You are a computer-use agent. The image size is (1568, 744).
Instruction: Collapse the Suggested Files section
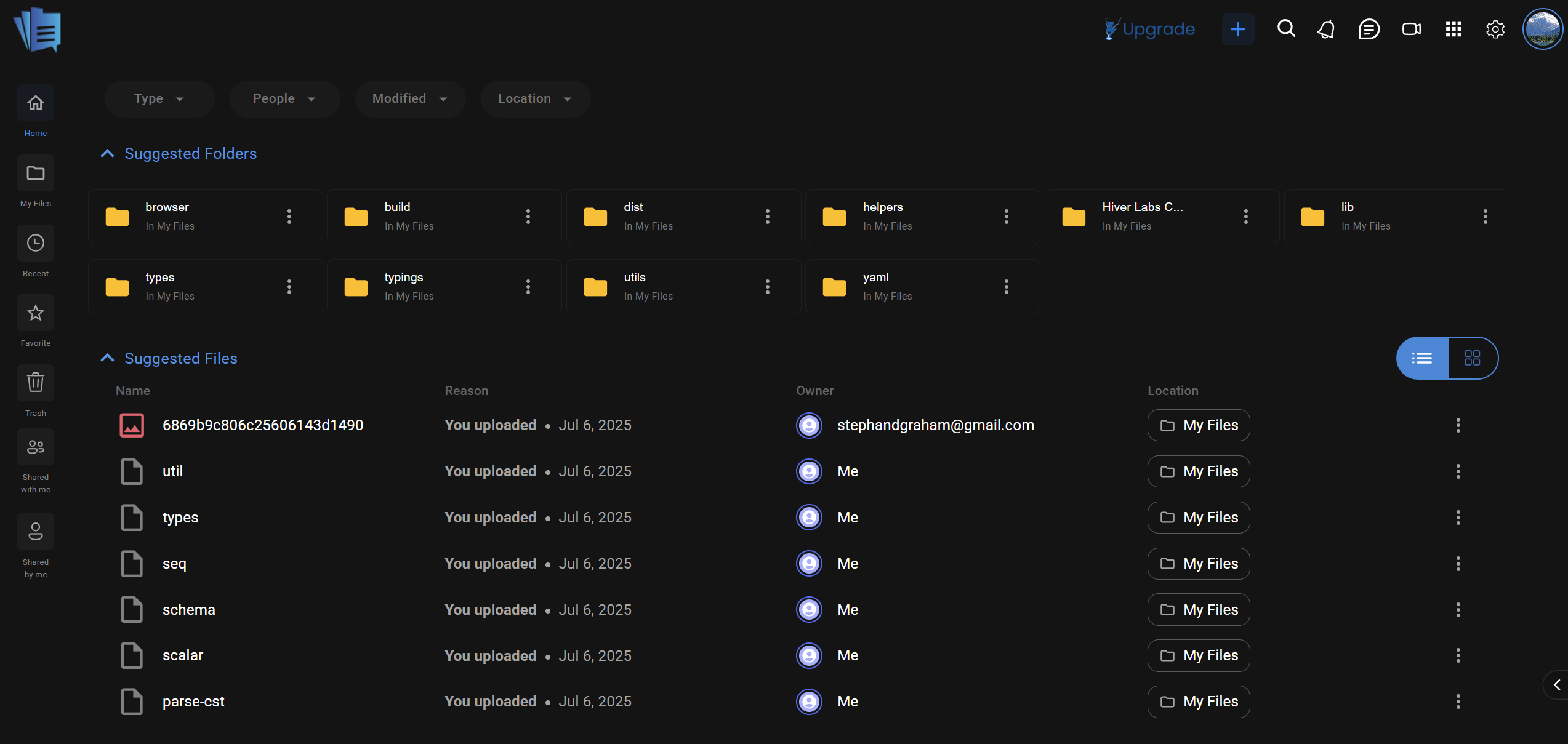tap(107, 358)
